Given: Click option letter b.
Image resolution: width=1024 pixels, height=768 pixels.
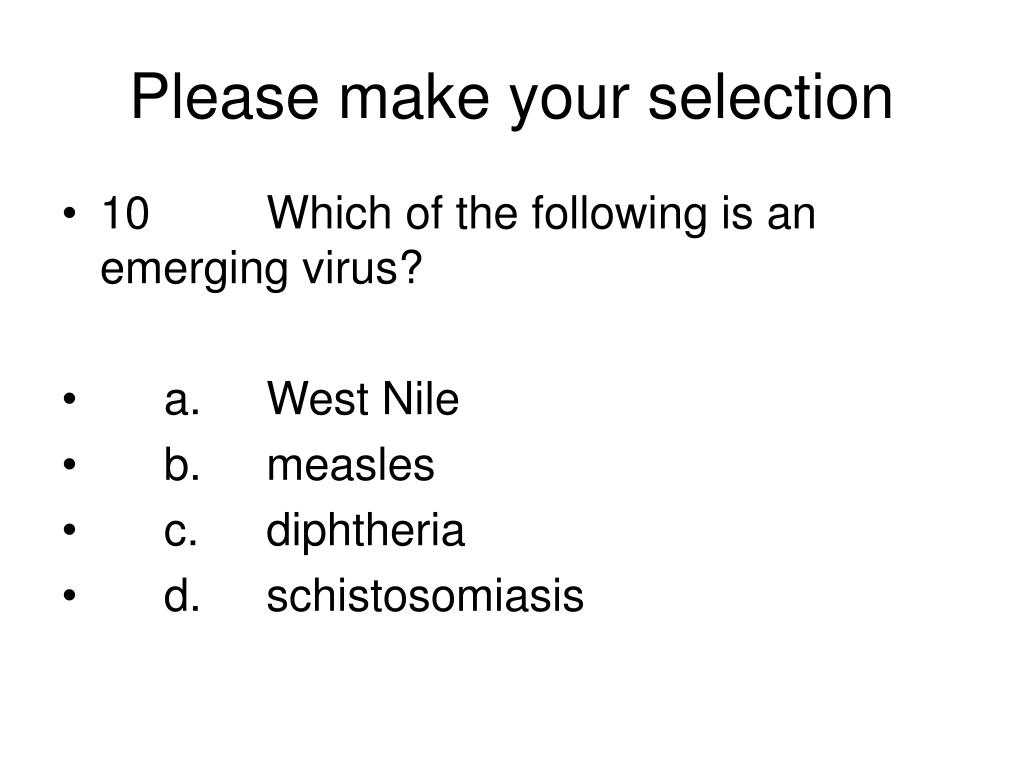Looking at the screenshot, I should (182, 465).
